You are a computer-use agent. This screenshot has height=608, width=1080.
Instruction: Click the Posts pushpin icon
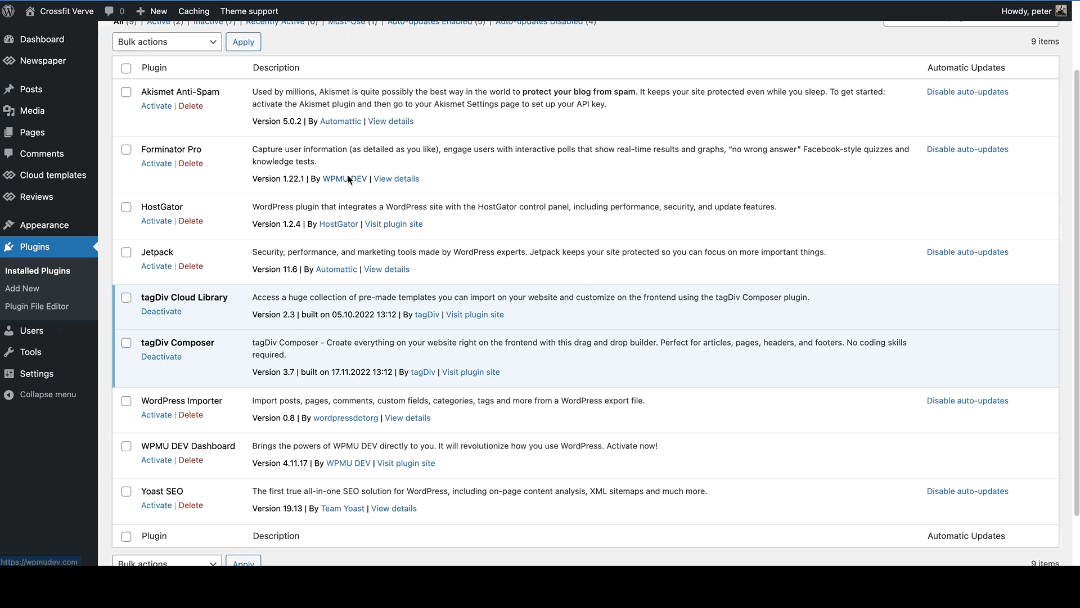pos(9,89)
